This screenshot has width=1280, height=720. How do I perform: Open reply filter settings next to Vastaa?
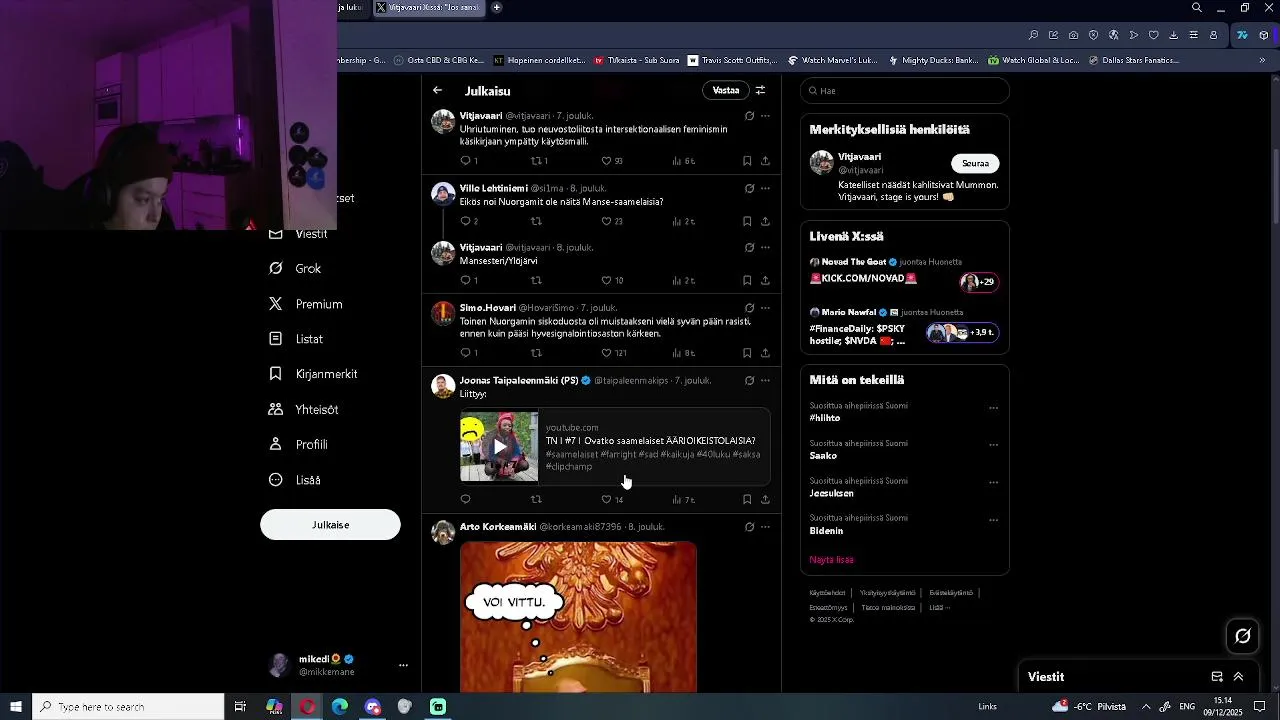(x=760, y=90)
